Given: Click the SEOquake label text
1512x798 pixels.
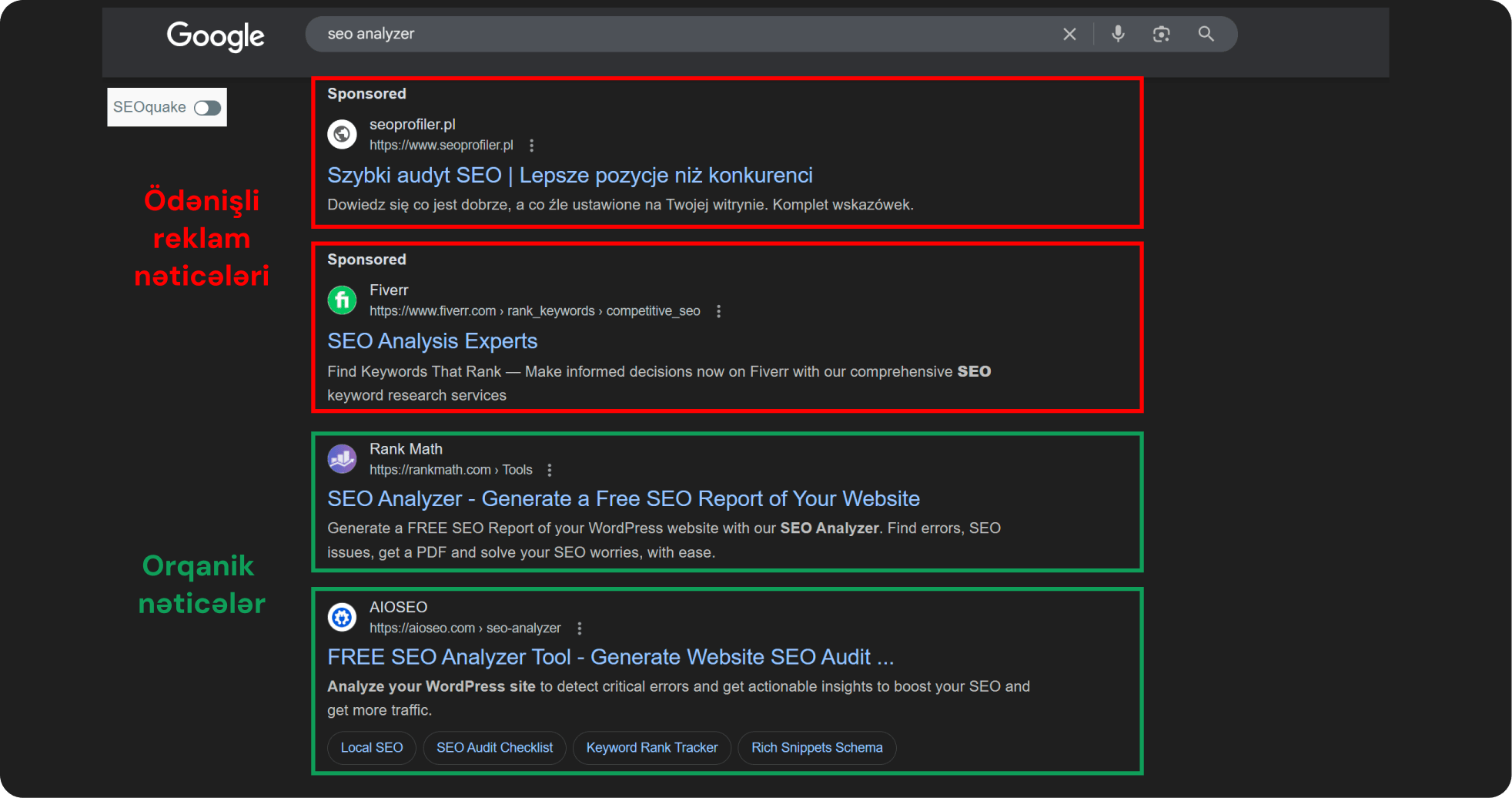Looking at the screenshot, I should (x=149, y=107).
